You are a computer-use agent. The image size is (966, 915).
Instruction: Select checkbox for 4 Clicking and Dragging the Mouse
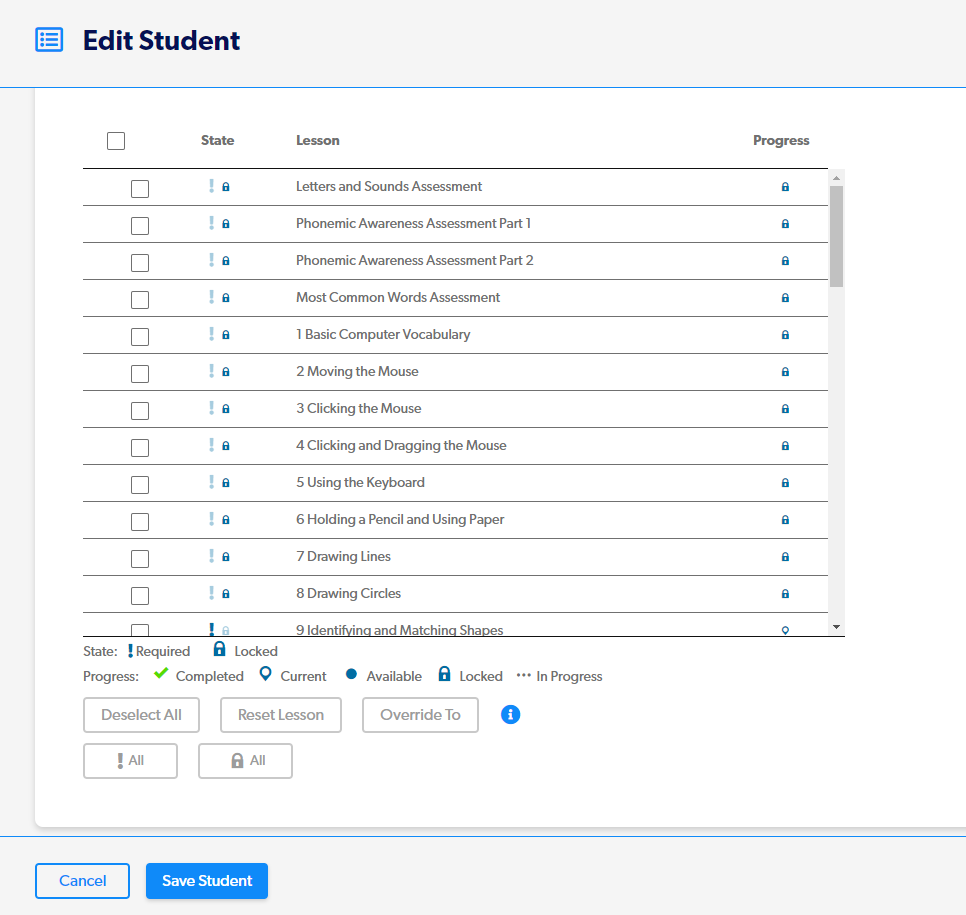tap(140, 447)
